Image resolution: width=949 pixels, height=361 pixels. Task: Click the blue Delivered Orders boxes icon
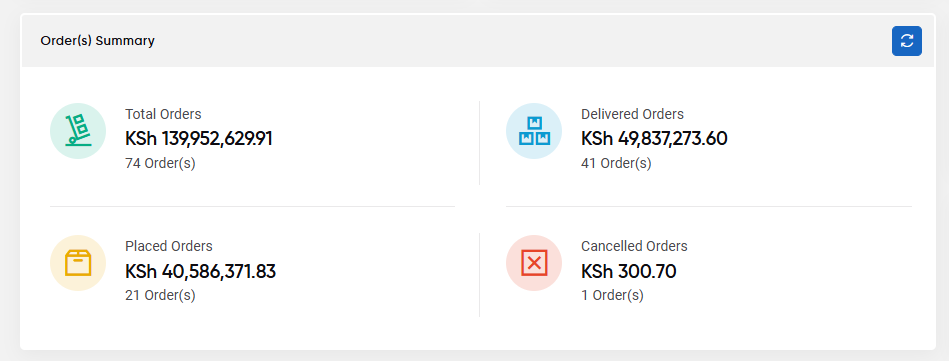pos(534,131)
